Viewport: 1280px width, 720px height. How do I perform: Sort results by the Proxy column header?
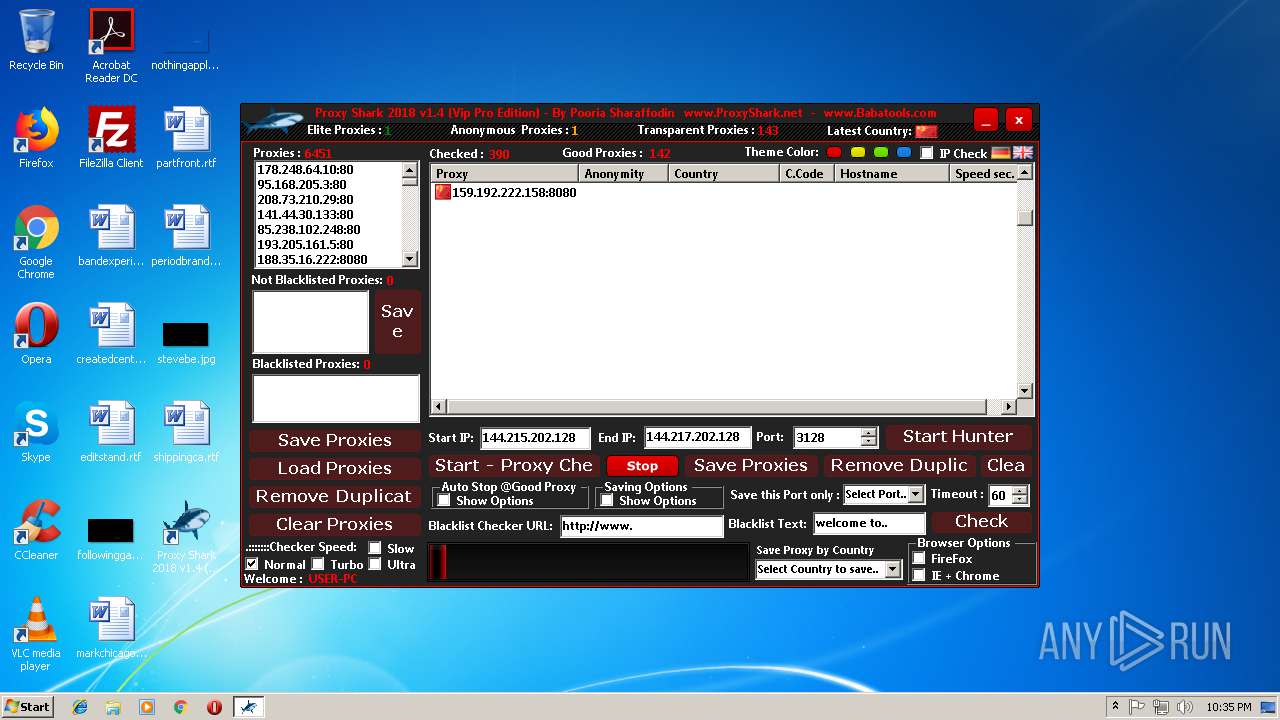click(505, 174)
